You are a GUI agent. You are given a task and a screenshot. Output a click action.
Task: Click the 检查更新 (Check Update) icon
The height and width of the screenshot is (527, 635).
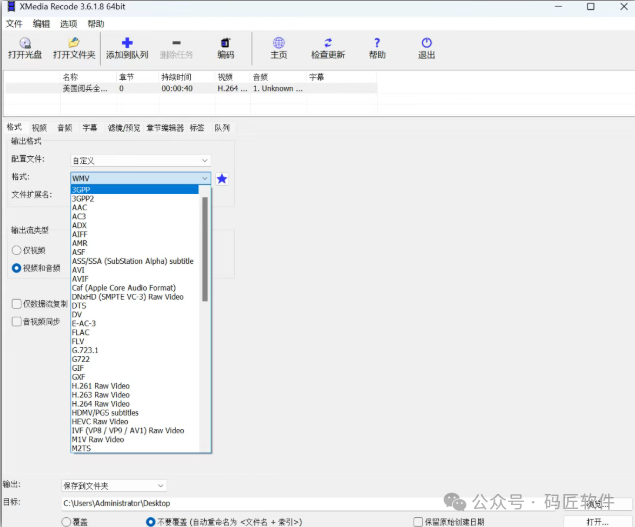(x=328, y=43)
